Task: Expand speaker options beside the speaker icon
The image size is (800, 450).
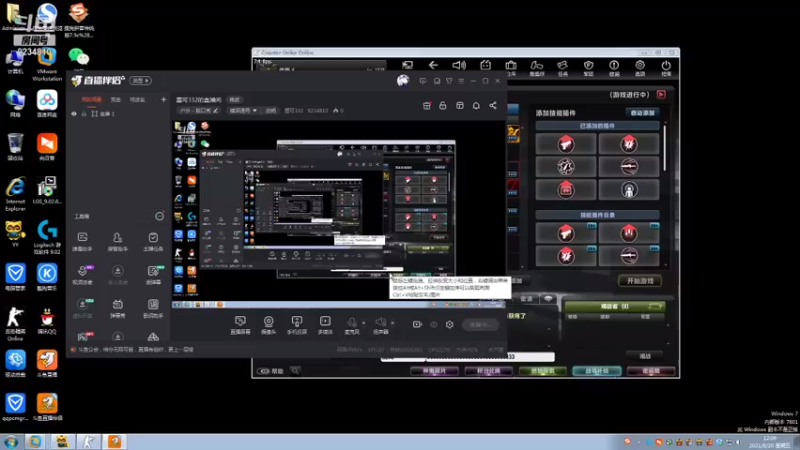Action: click(x=392, y=322)
